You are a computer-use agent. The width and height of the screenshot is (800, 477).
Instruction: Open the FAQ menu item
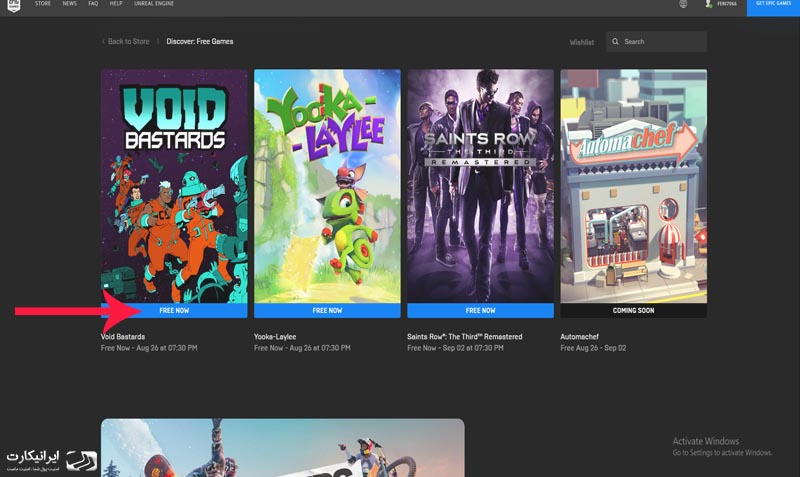coord(93,4)
